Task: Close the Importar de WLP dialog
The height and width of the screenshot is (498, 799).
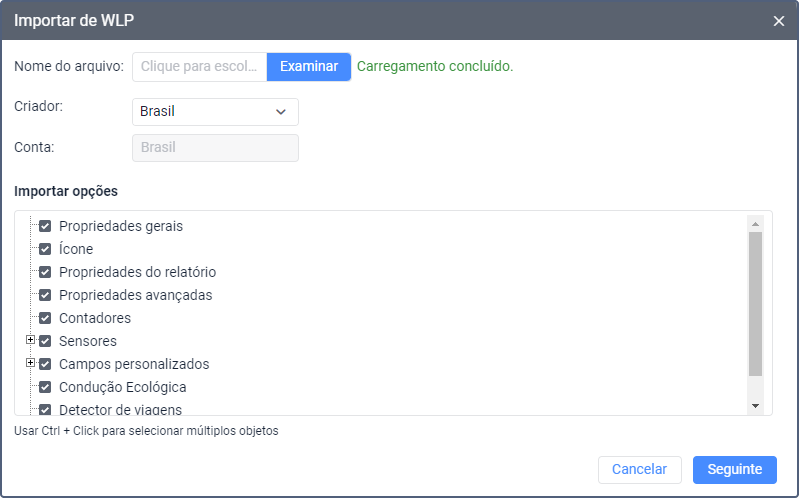Action: (779, 21)
